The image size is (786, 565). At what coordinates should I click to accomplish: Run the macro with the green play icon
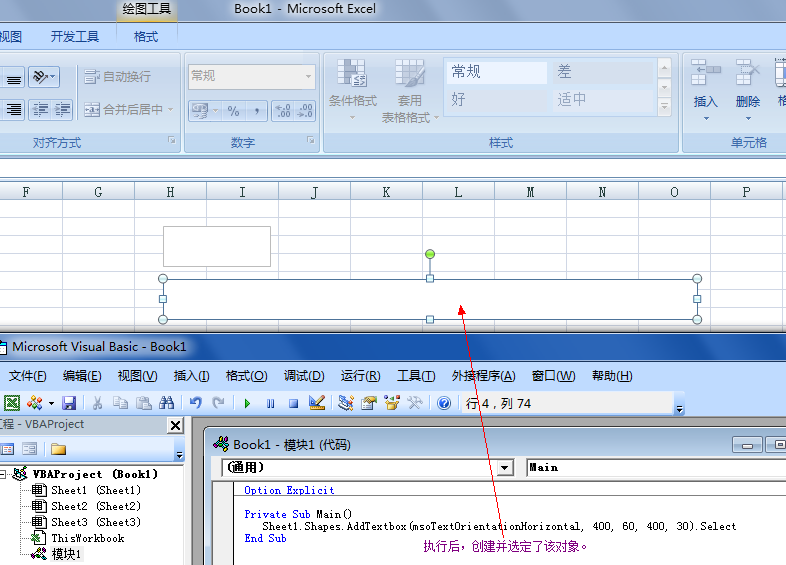pyautogui.click(x=247, y=404)
